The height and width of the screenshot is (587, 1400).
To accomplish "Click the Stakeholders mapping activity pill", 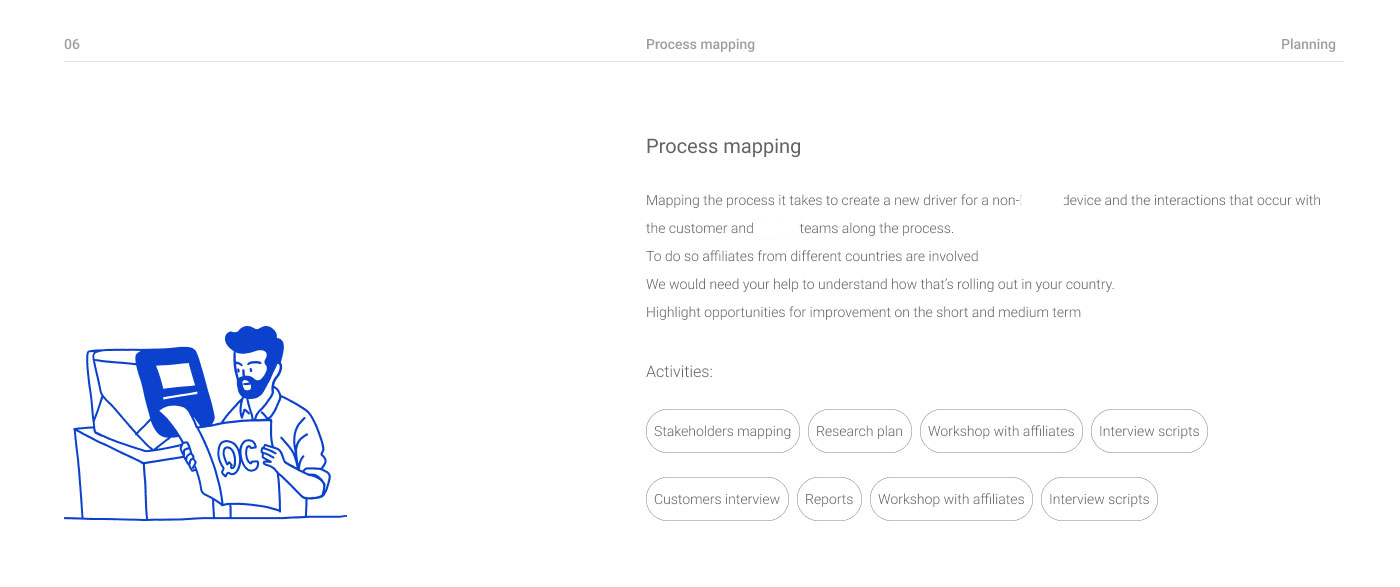I will click(x=723, y=431).
